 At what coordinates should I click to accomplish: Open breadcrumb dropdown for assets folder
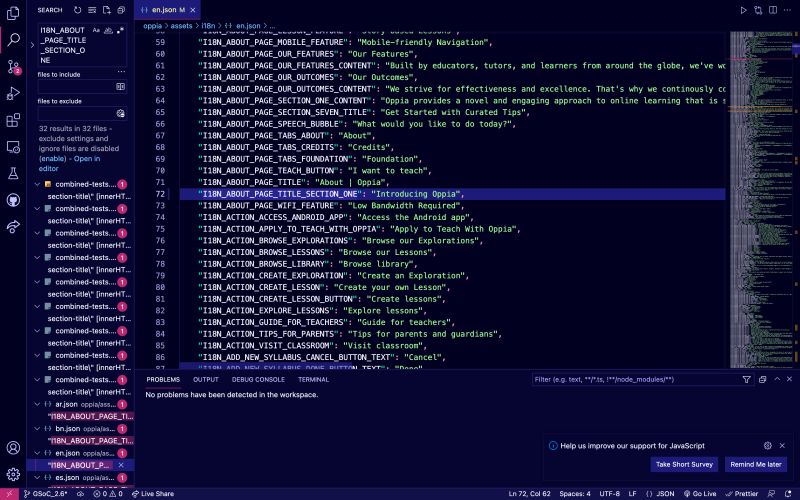181,26
